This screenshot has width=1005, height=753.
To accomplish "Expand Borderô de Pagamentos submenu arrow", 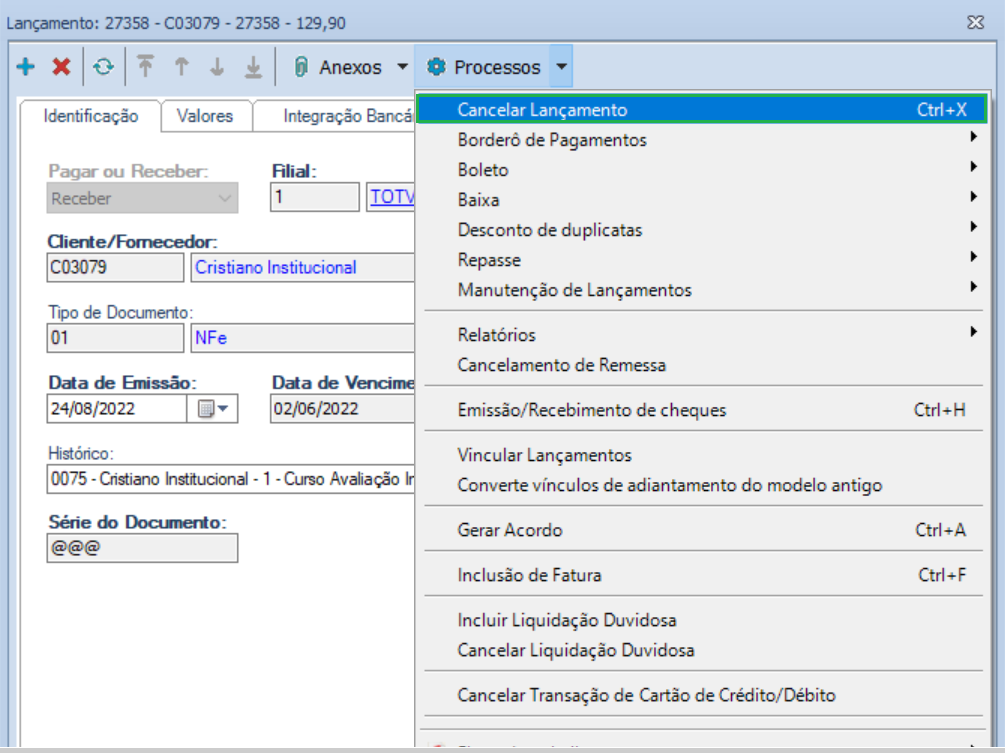I will (x=973, y=137).
